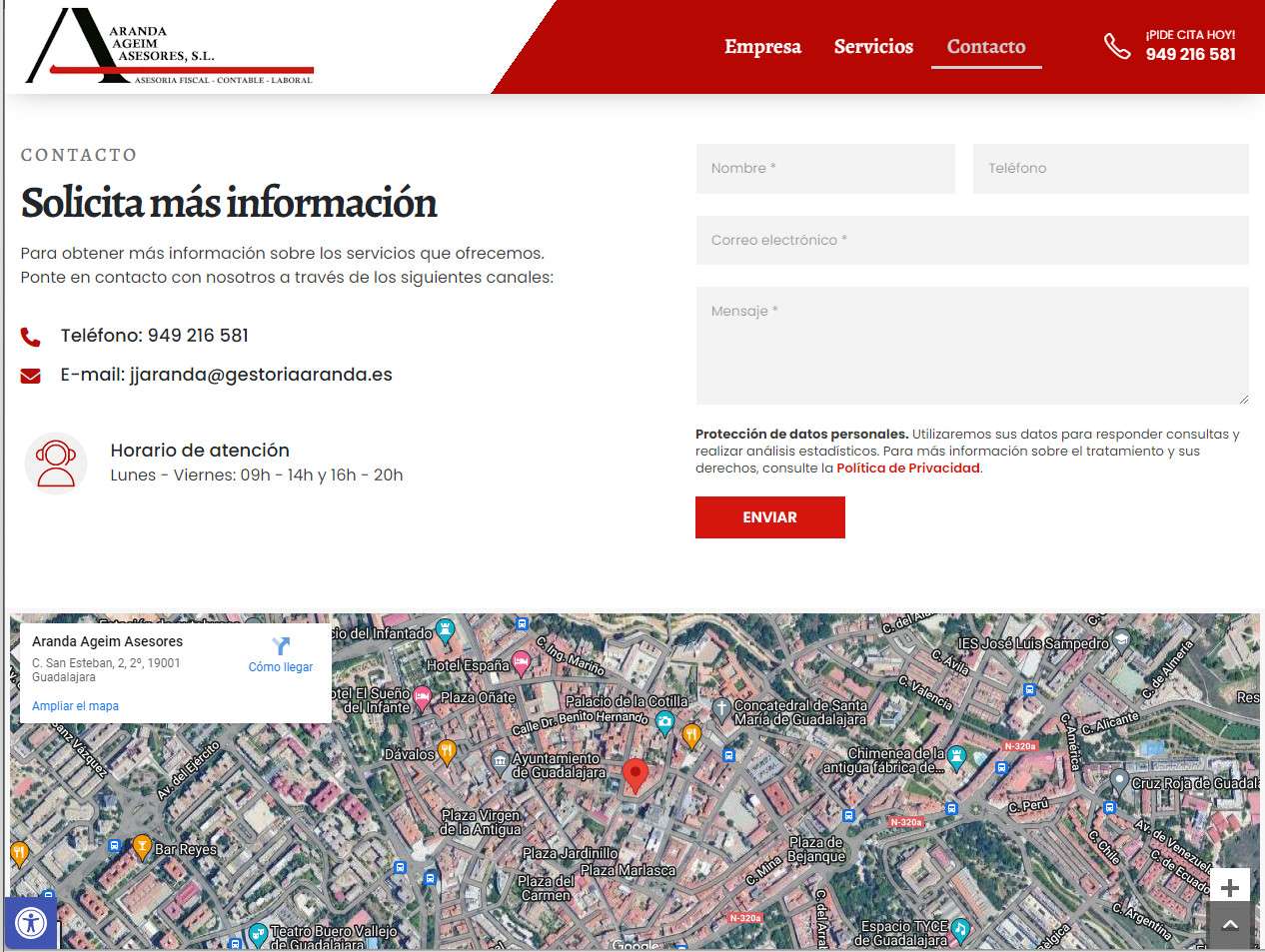Click the Cómo llegar directions icon
1265x952 pixels.
click(x=281, y=646)
